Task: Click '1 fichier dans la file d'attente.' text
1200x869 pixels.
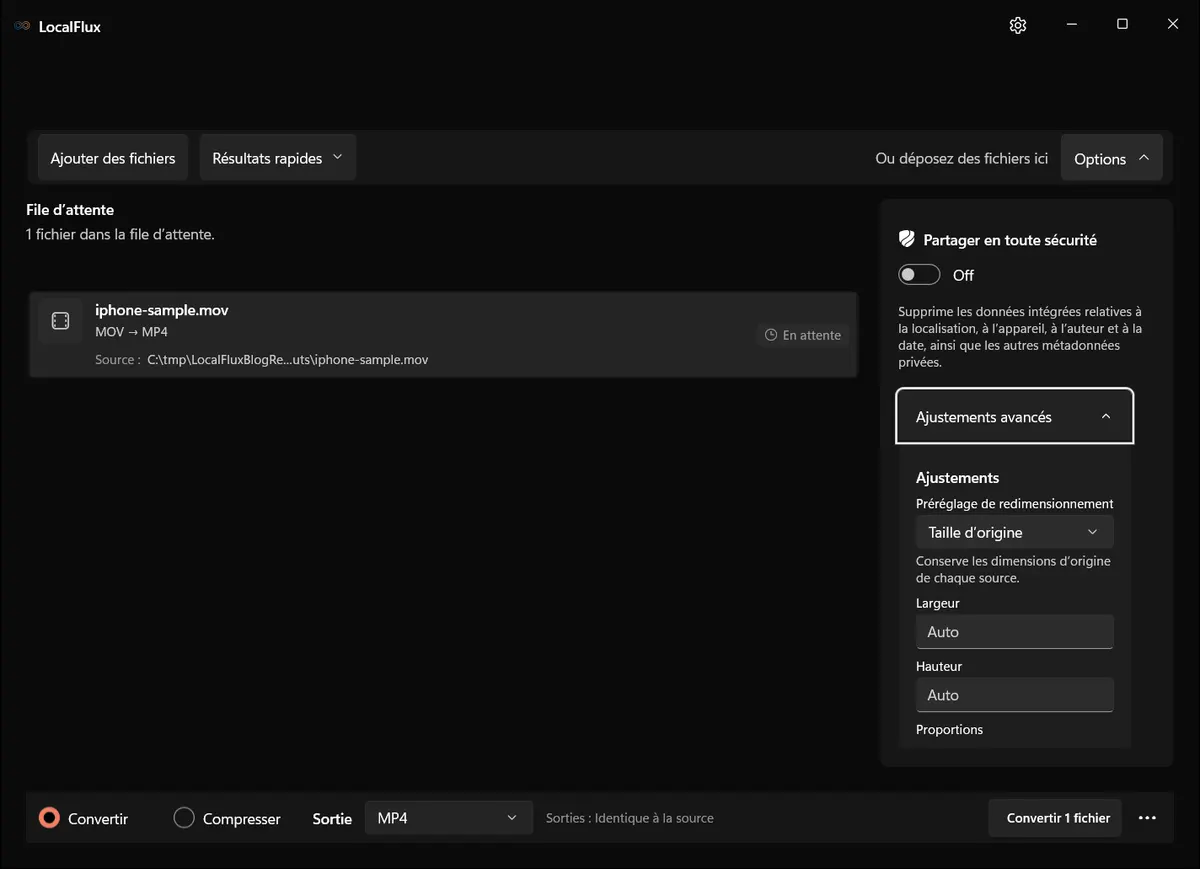Action: tap(120, 234)
